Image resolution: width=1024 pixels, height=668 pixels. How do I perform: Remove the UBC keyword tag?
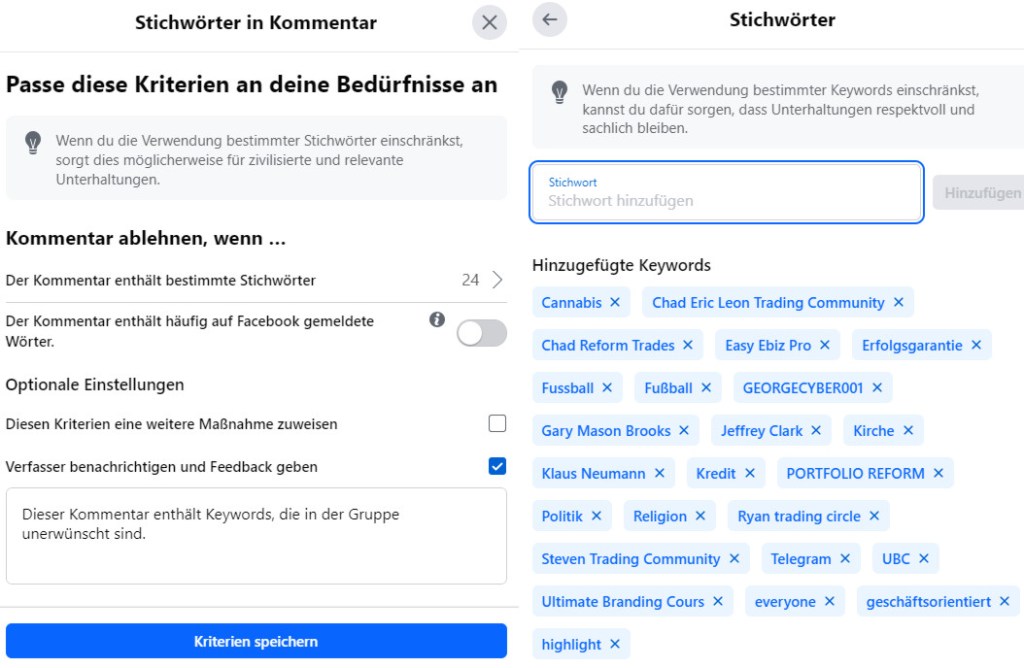coord(924,559)
